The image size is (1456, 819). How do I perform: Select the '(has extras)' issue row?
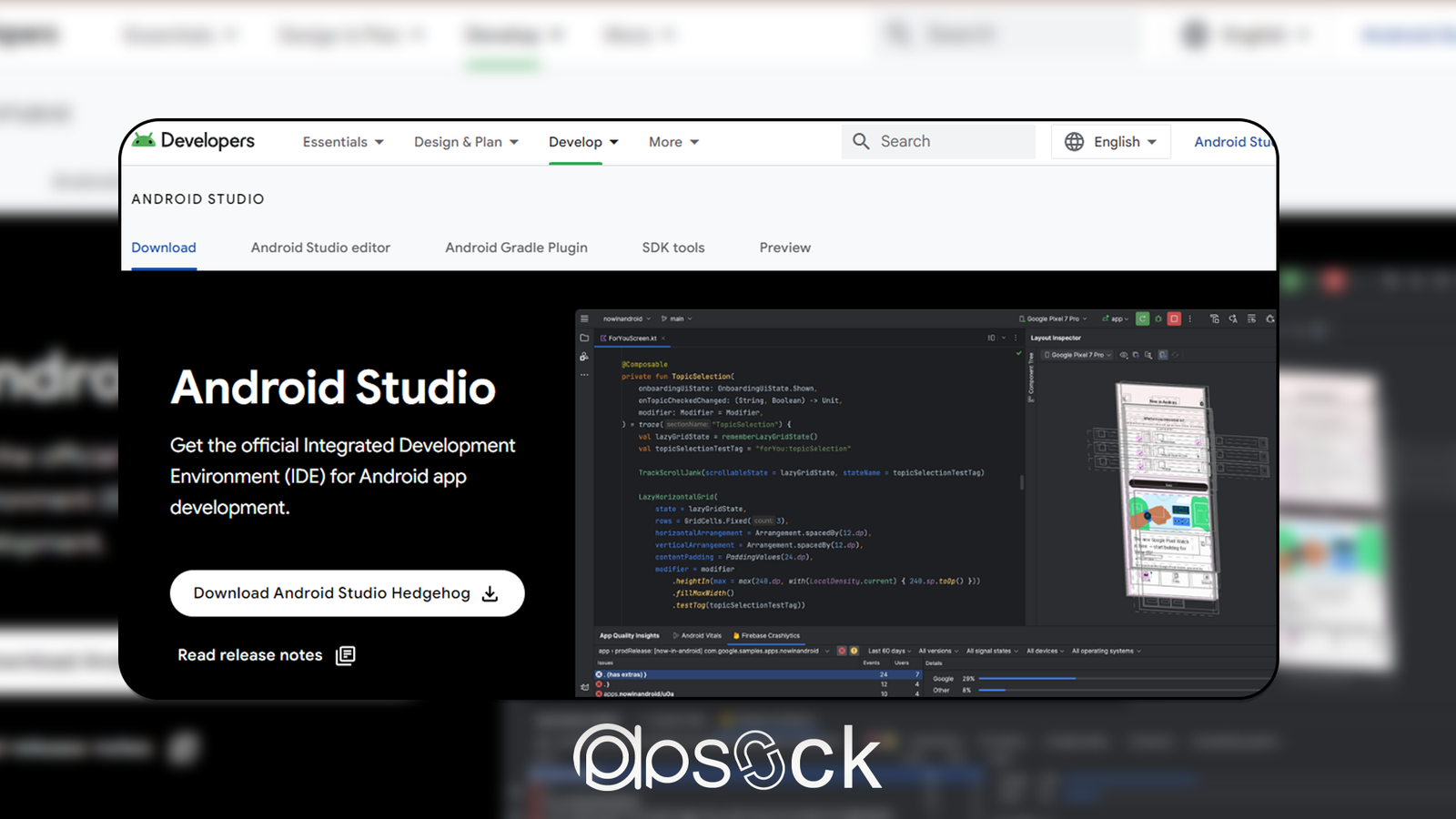(x=757, y=674)
